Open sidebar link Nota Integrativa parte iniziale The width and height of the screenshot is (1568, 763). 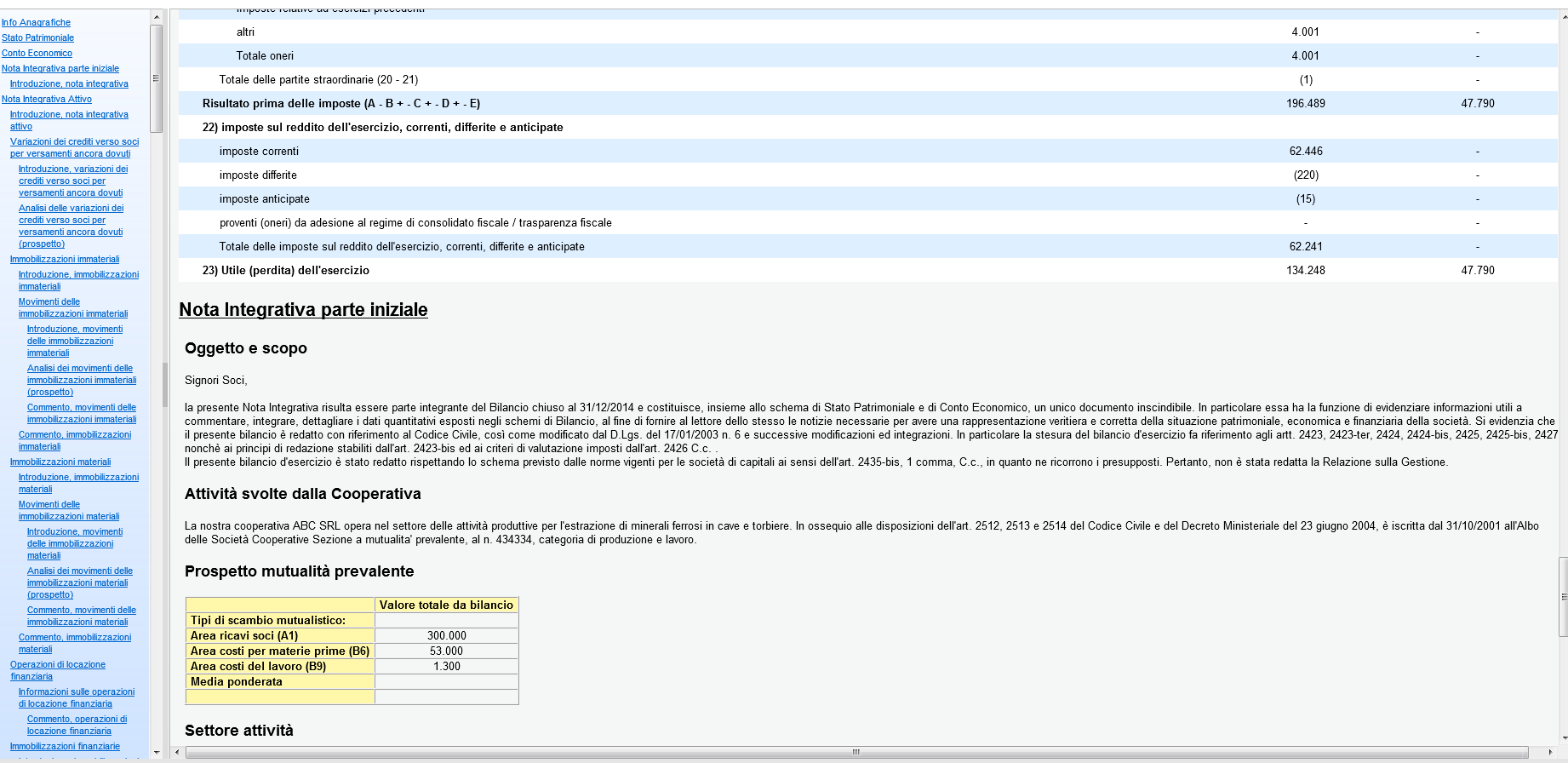(60, 68)
